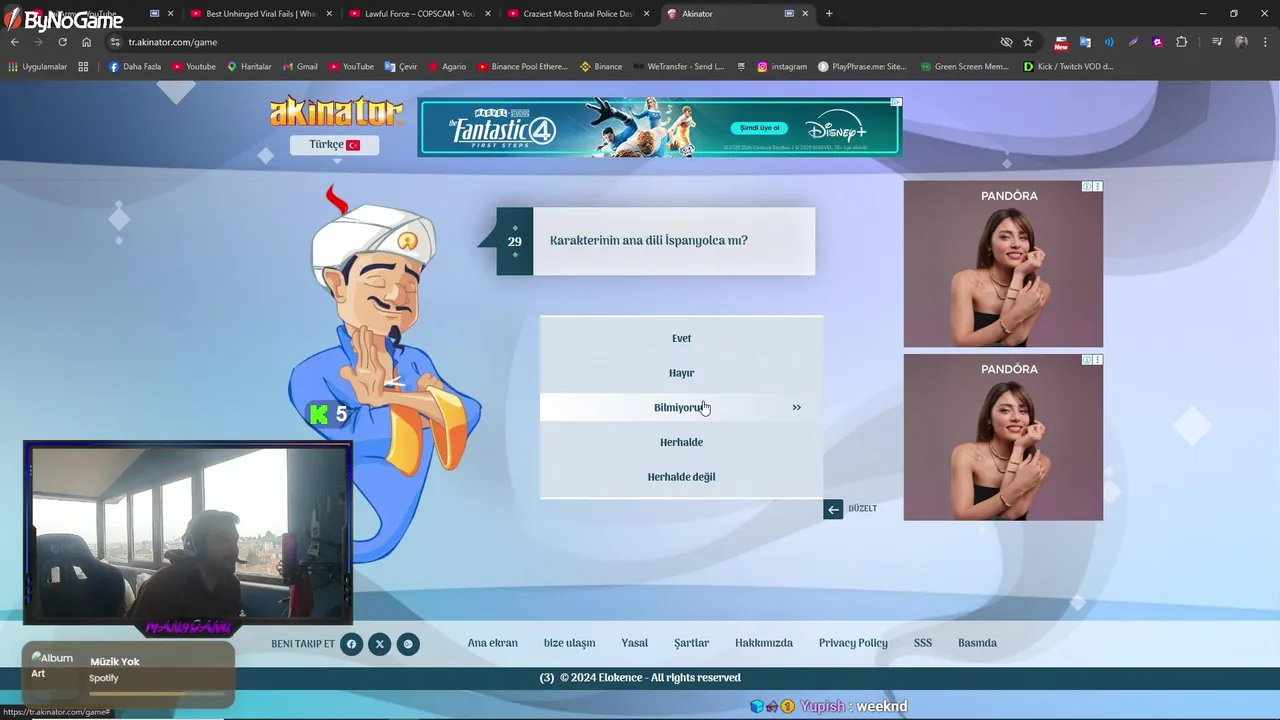Image resolution: width=1280 pixels, height=720 pixels.
Task: Click the crossed-eye icon in the address bar
Action: coord(1006,42)
